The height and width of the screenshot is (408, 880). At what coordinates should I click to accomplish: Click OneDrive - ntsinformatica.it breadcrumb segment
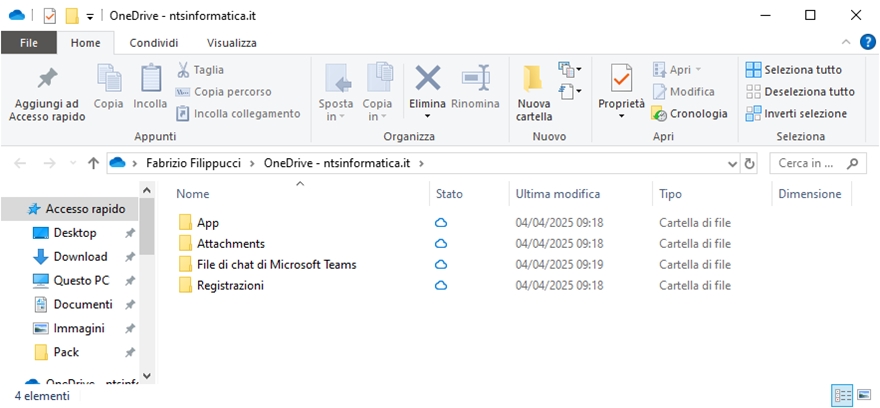[337, 163]
